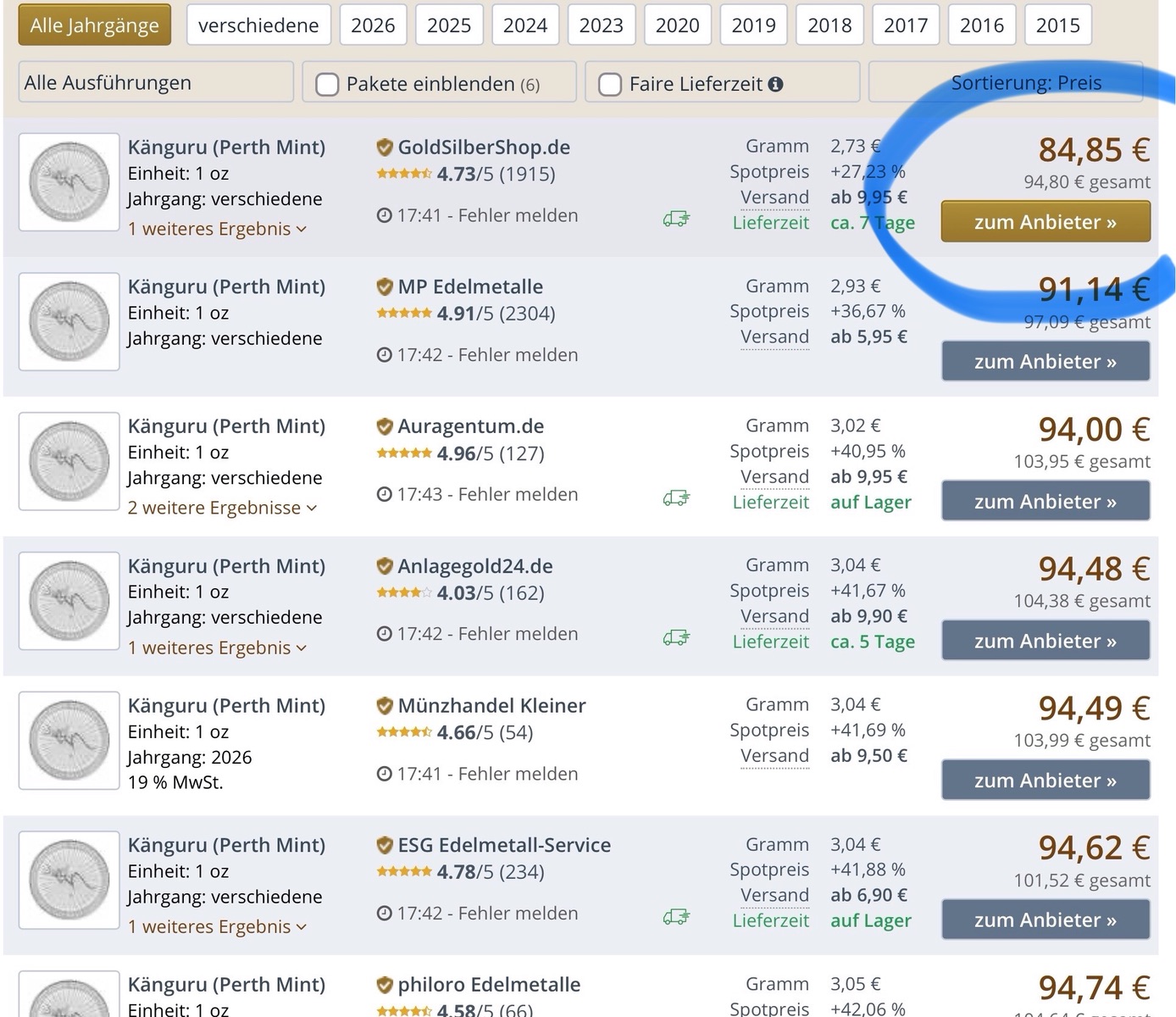1176x1017 pixels.
Task: Enable the Pakete einblenden checkbox
Action: click(x=327, y=85)
